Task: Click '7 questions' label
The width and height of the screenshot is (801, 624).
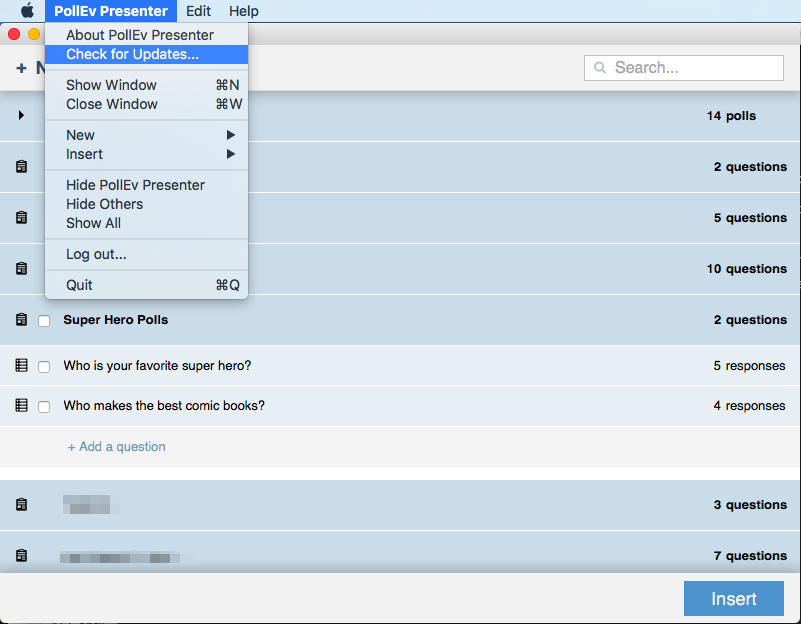Action: (x=750, y=556)
